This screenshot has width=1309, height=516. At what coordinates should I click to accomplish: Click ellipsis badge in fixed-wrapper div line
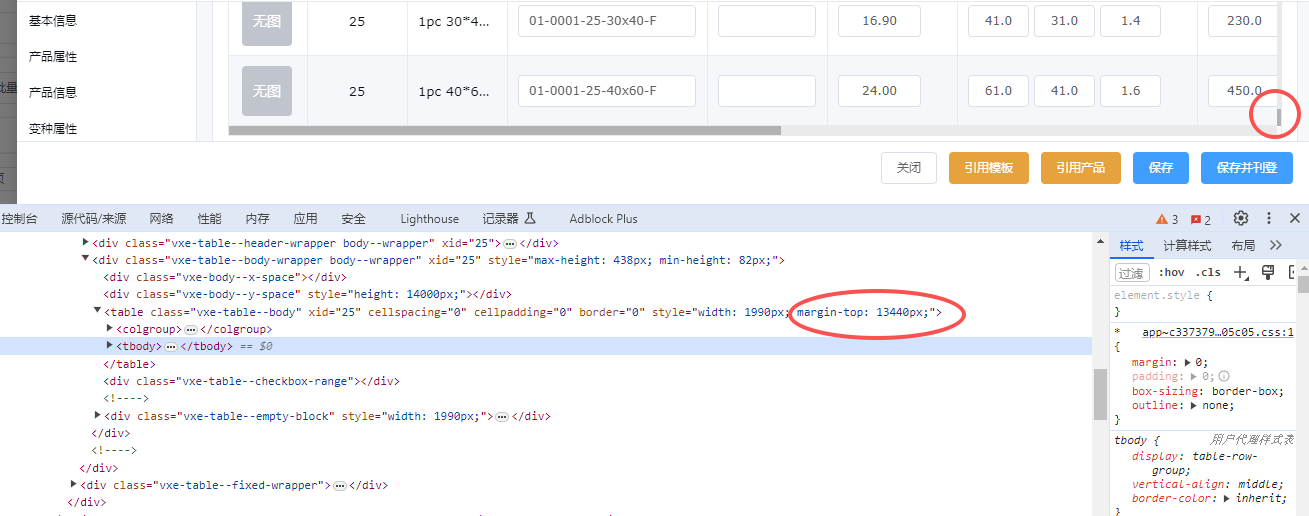coord(339,485)
